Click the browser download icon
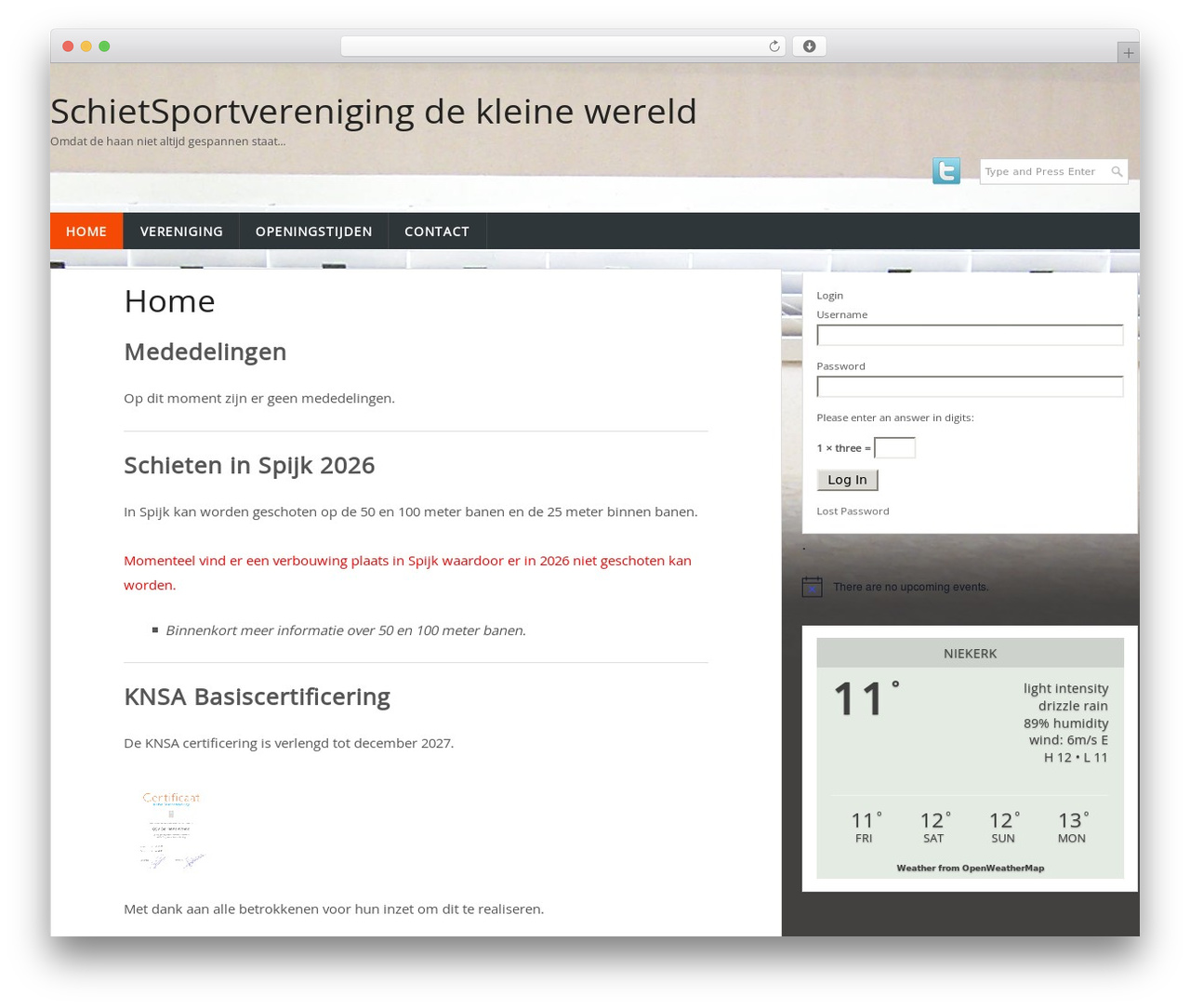The height and width of the screenshot is (1008, 1190). click(809, 46)
